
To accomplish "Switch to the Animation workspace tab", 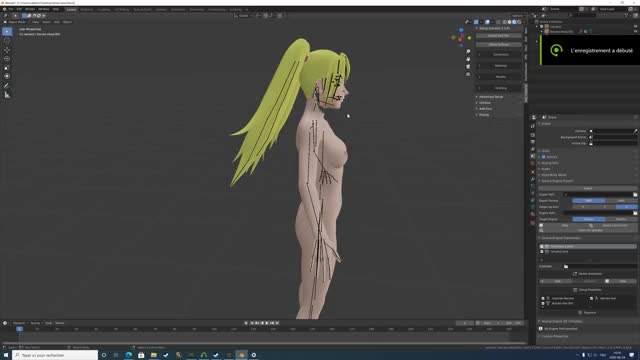I will coord(178,9).
